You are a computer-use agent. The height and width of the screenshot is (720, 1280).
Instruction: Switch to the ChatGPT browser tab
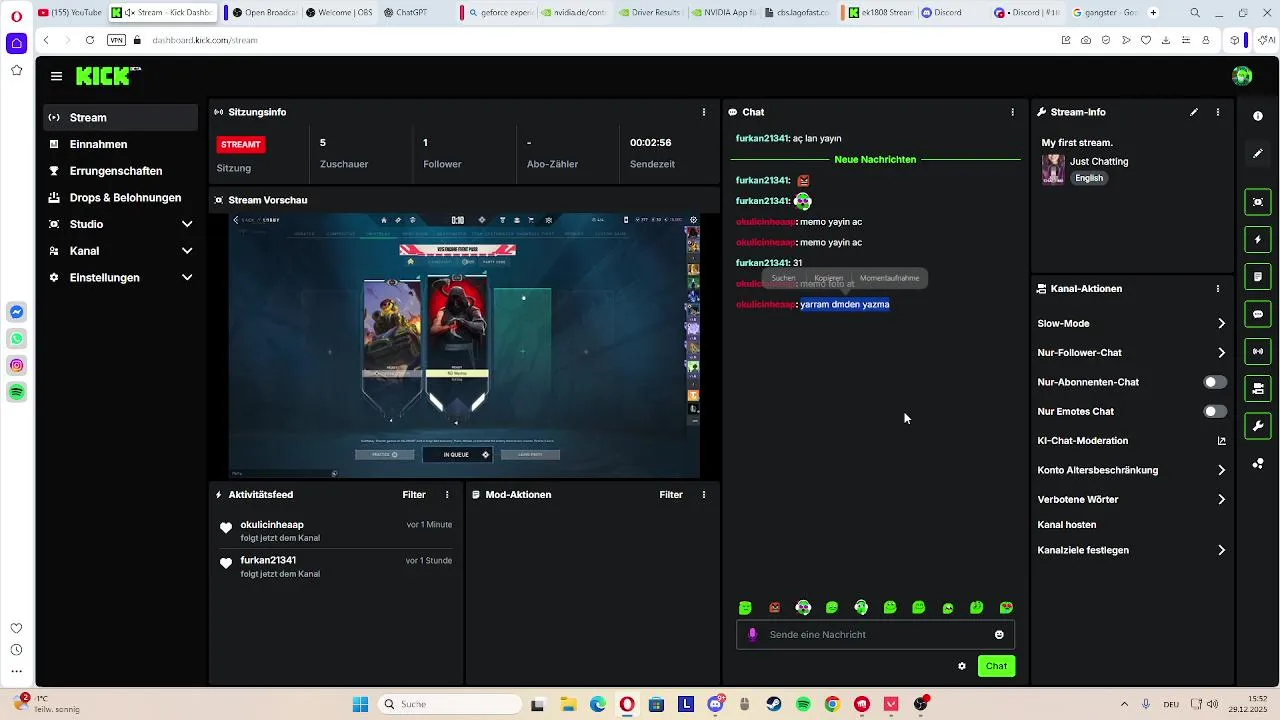coord(405,12)
